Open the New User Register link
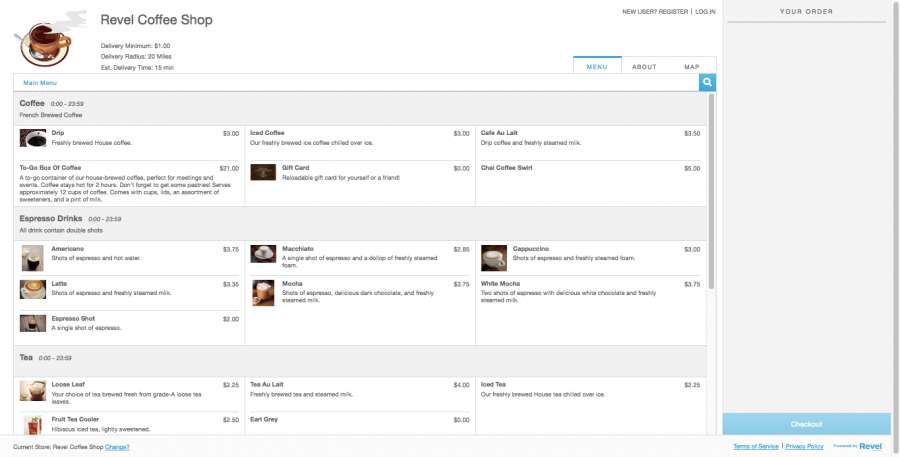This screenshot has height=457, width=900. tap(655, 12)
